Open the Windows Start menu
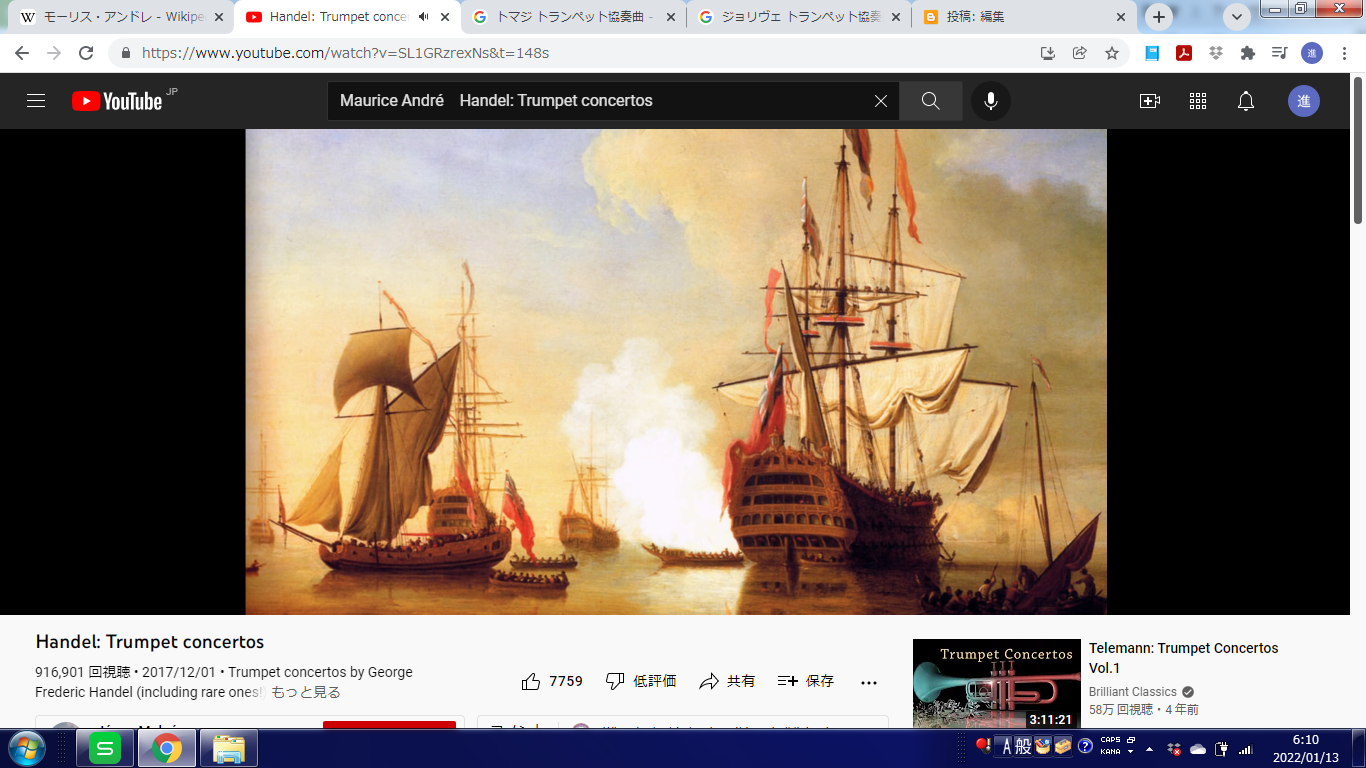This screenshot has width=1366, height=768. click(x=25, y=748)
